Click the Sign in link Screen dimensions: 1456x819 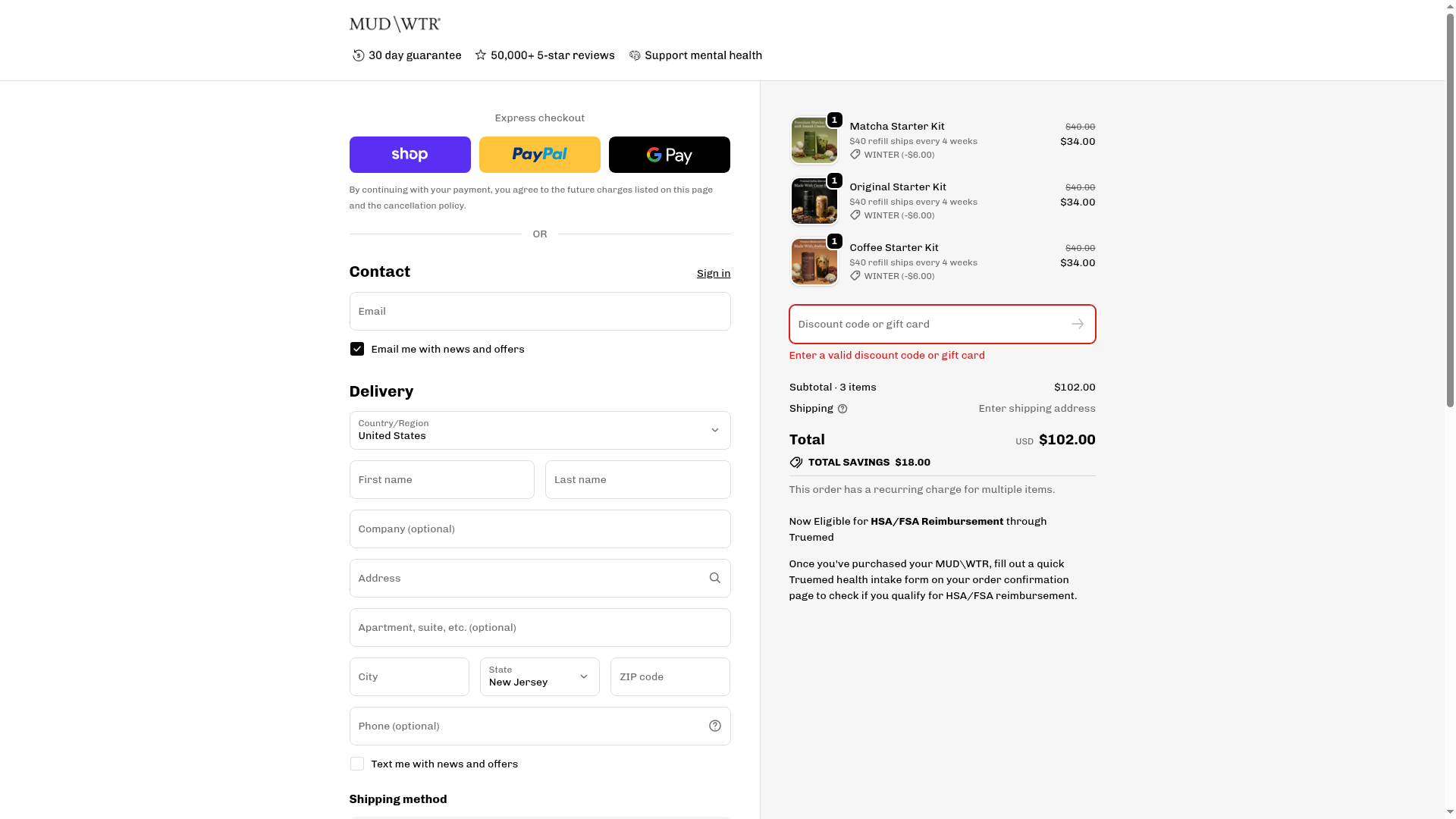point(713,273)
